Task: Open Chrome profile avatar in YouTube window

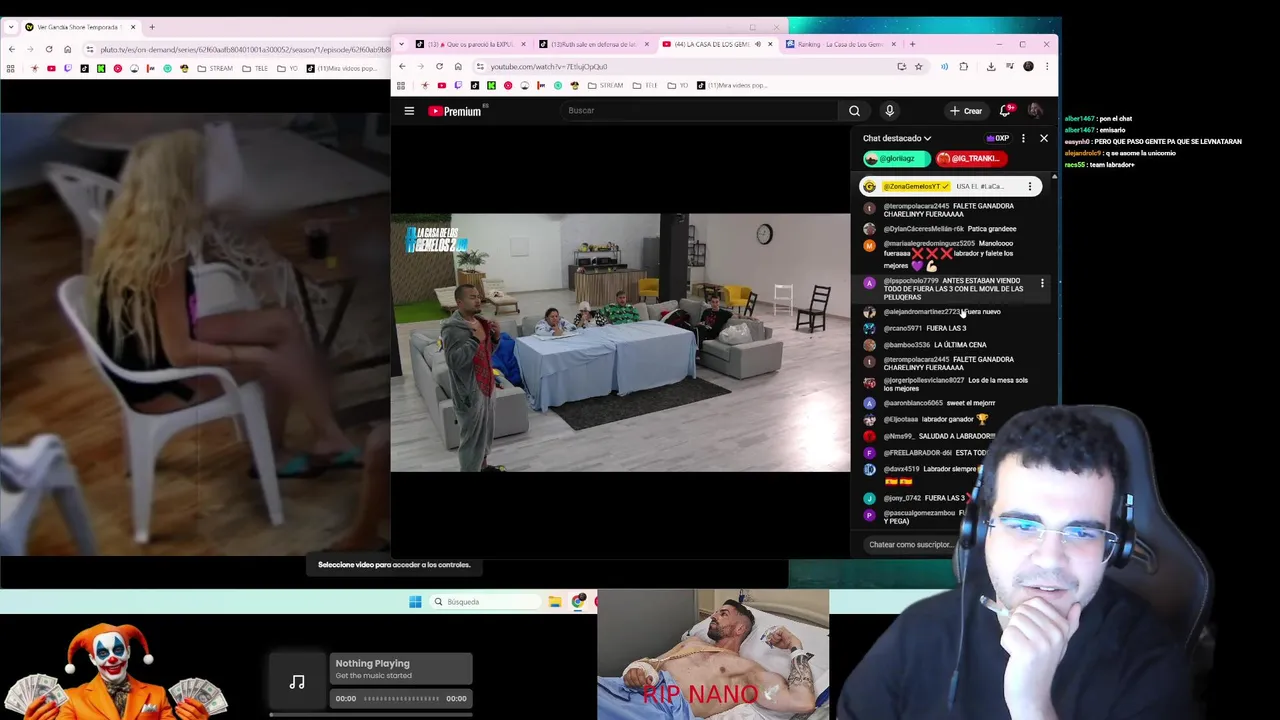Action: click(1028, 67)
